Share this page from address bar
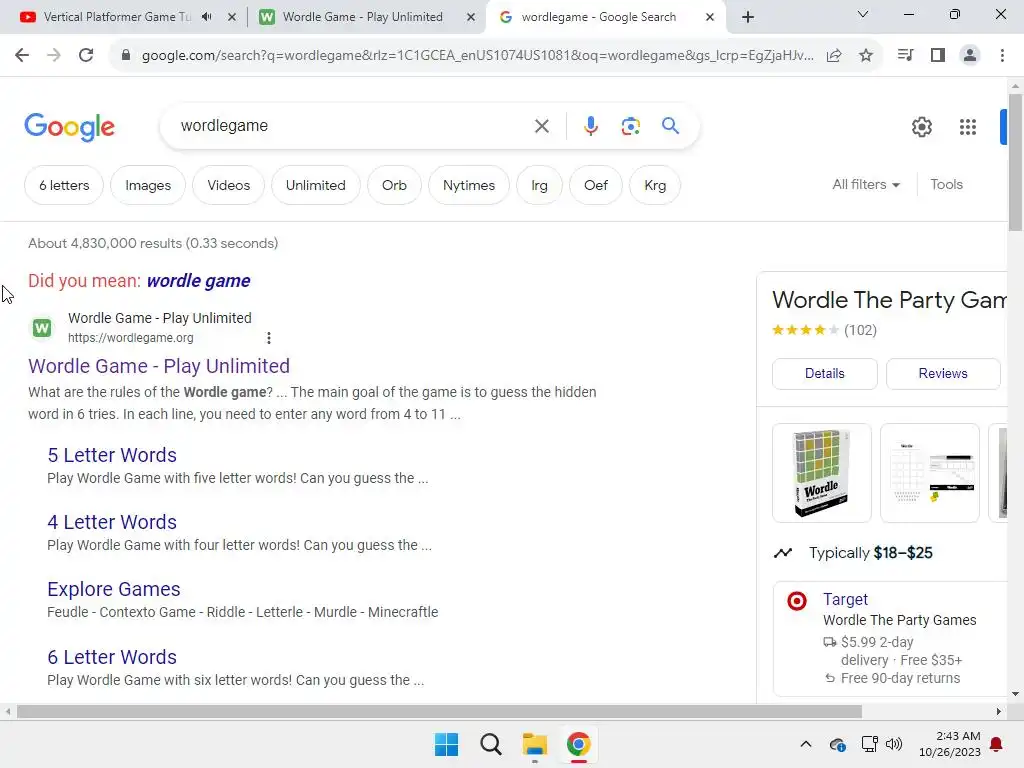The height and width of the screenshot is (768, 1024). (x=834, y=56)
